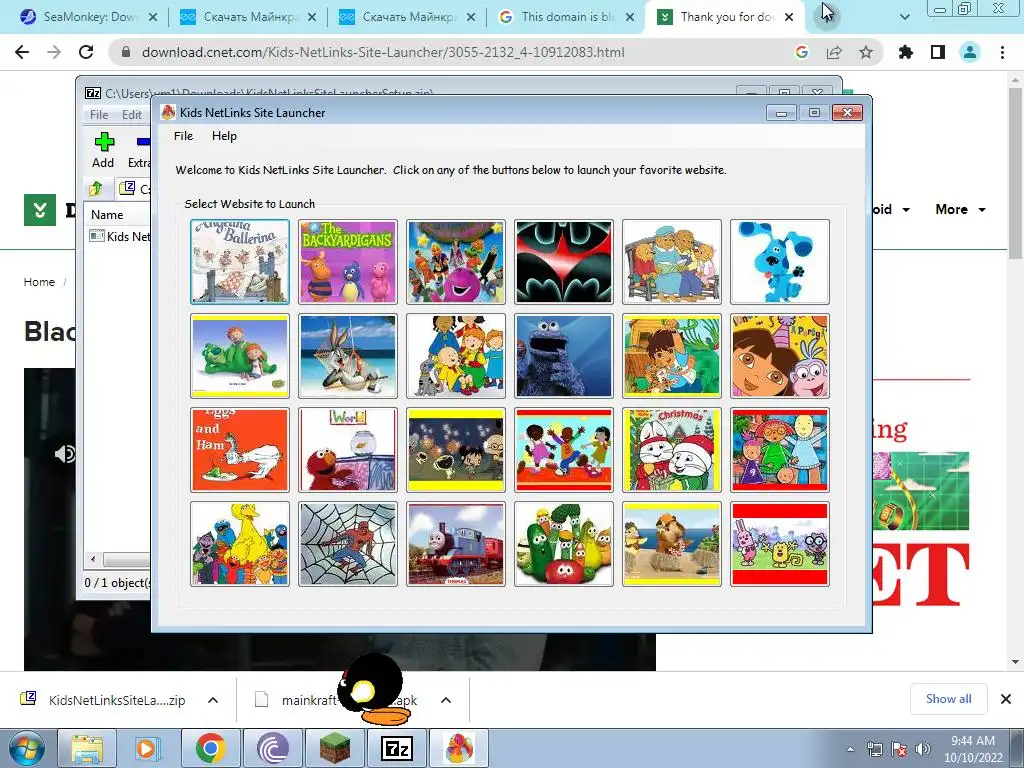Switch to the This domain is blocked tab
1024x768 pixels.
tap(567, 17)
